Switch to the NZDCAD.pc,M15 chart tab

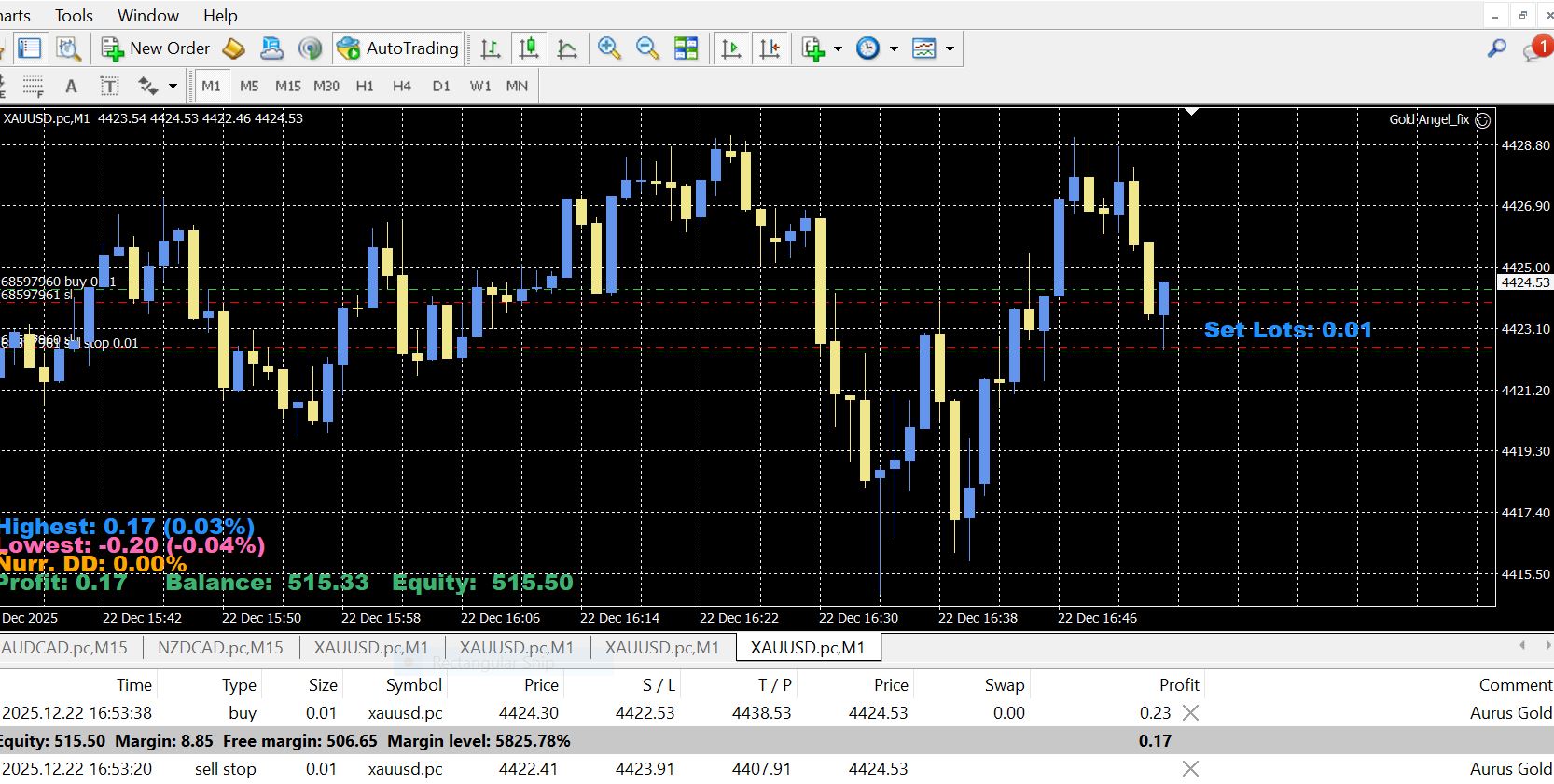[220, 647]
